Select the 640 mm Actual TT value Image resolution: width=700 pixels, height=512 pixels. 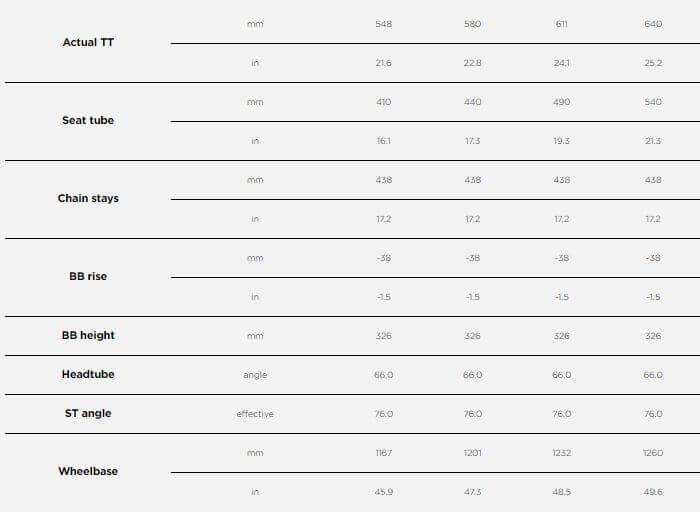click(x=653, y=23)
